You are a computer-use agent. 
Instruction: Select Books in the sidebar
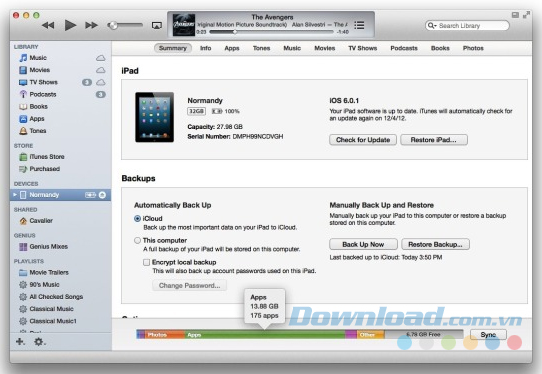coord(34,106)
